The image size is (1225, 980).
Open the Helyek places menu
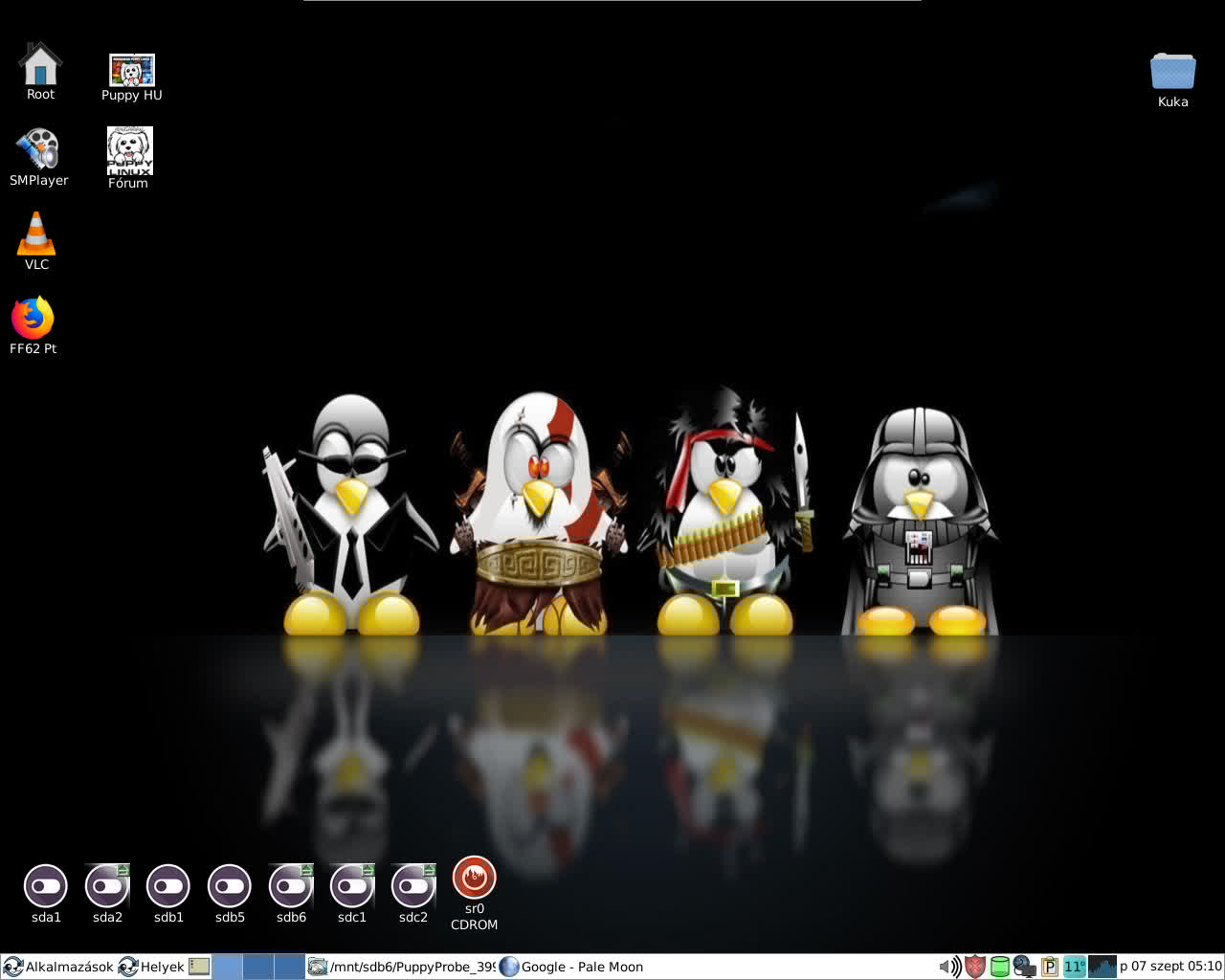151,967
